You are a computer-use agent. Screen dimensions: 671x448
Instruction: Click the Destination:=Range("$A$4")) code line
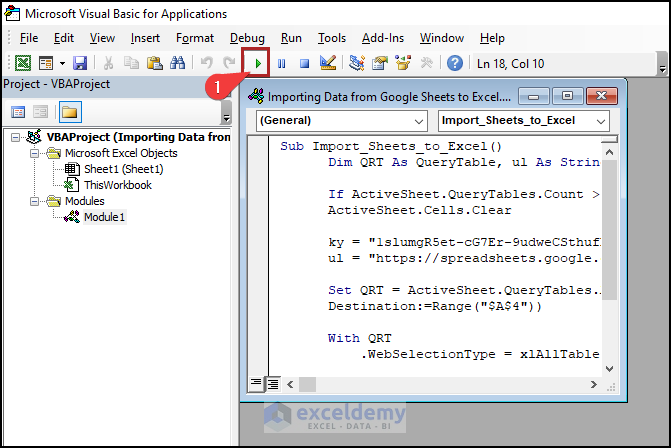tap(435, 306)
